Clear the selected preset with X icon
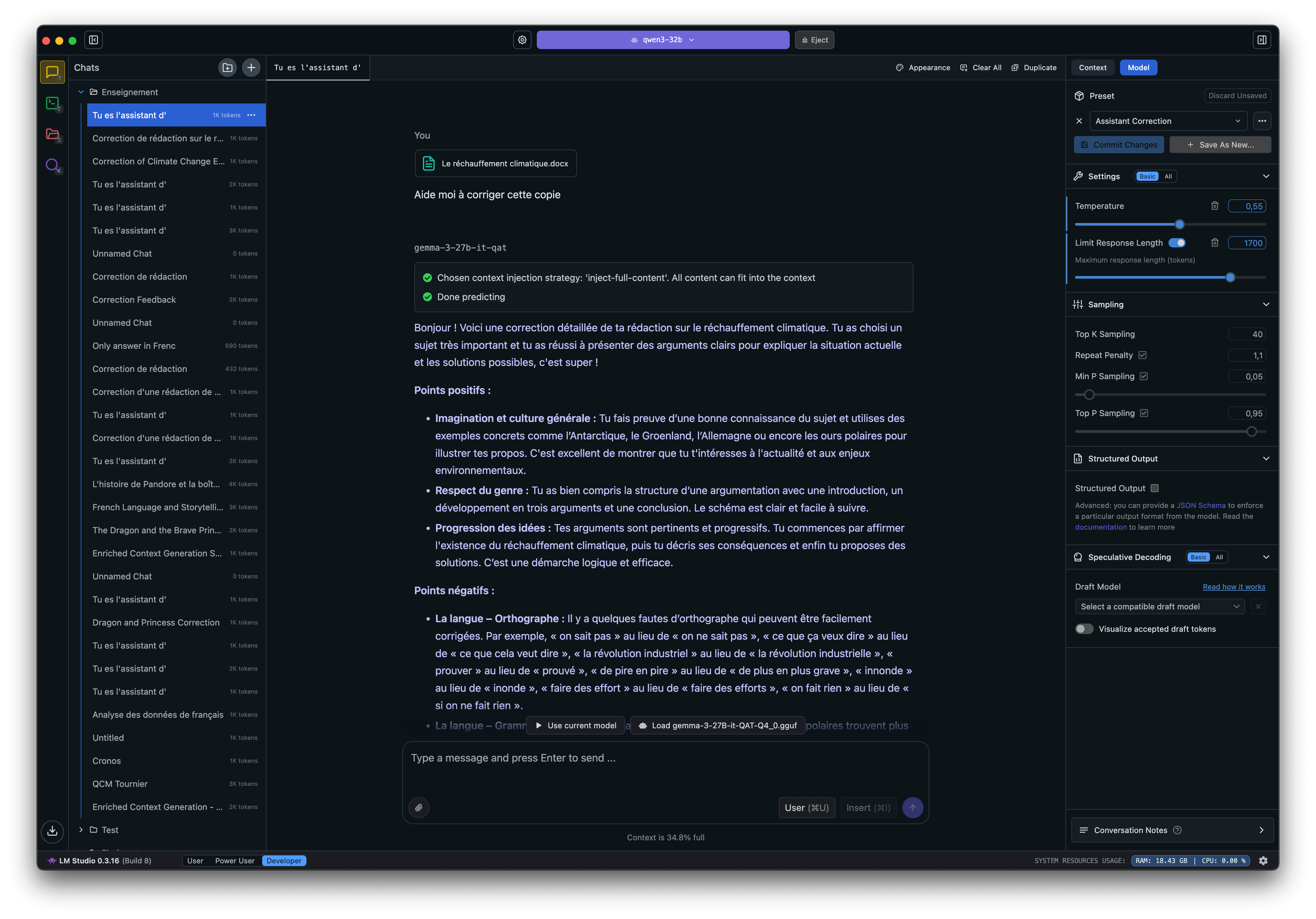Viewport: 1316px width, 919px height. [x=1079, y=121]
